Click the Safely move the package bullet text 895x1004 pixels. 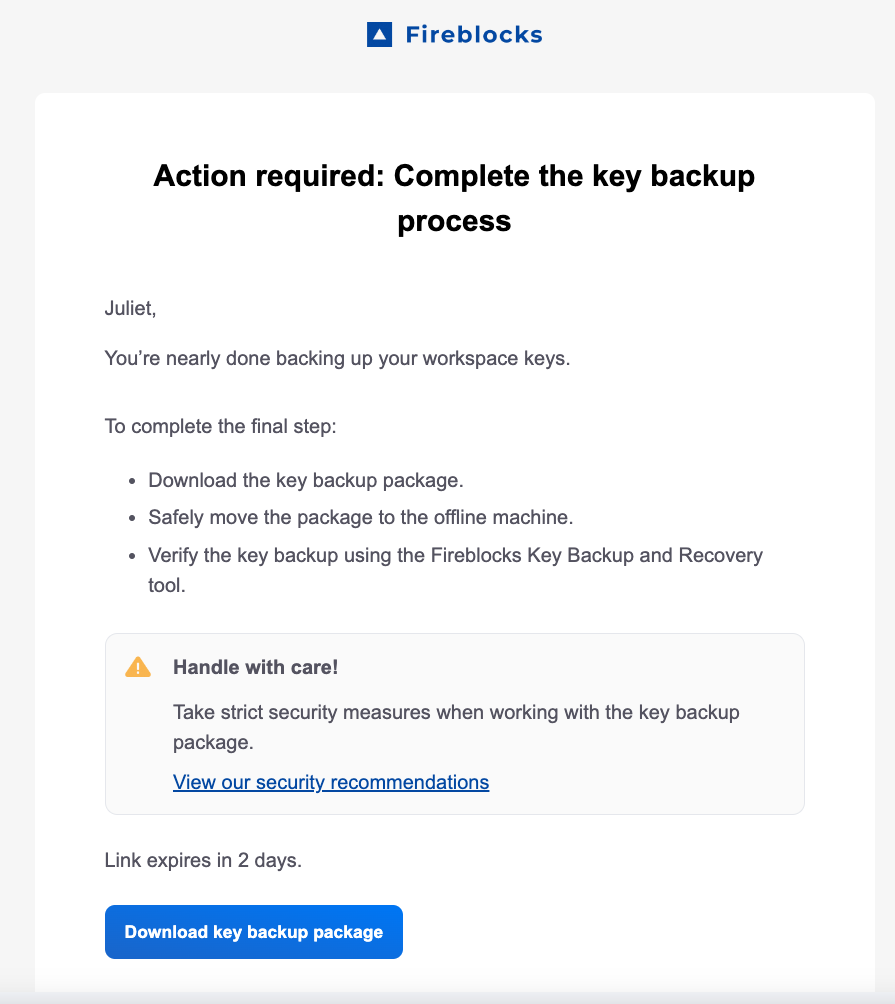pos(360,517)
